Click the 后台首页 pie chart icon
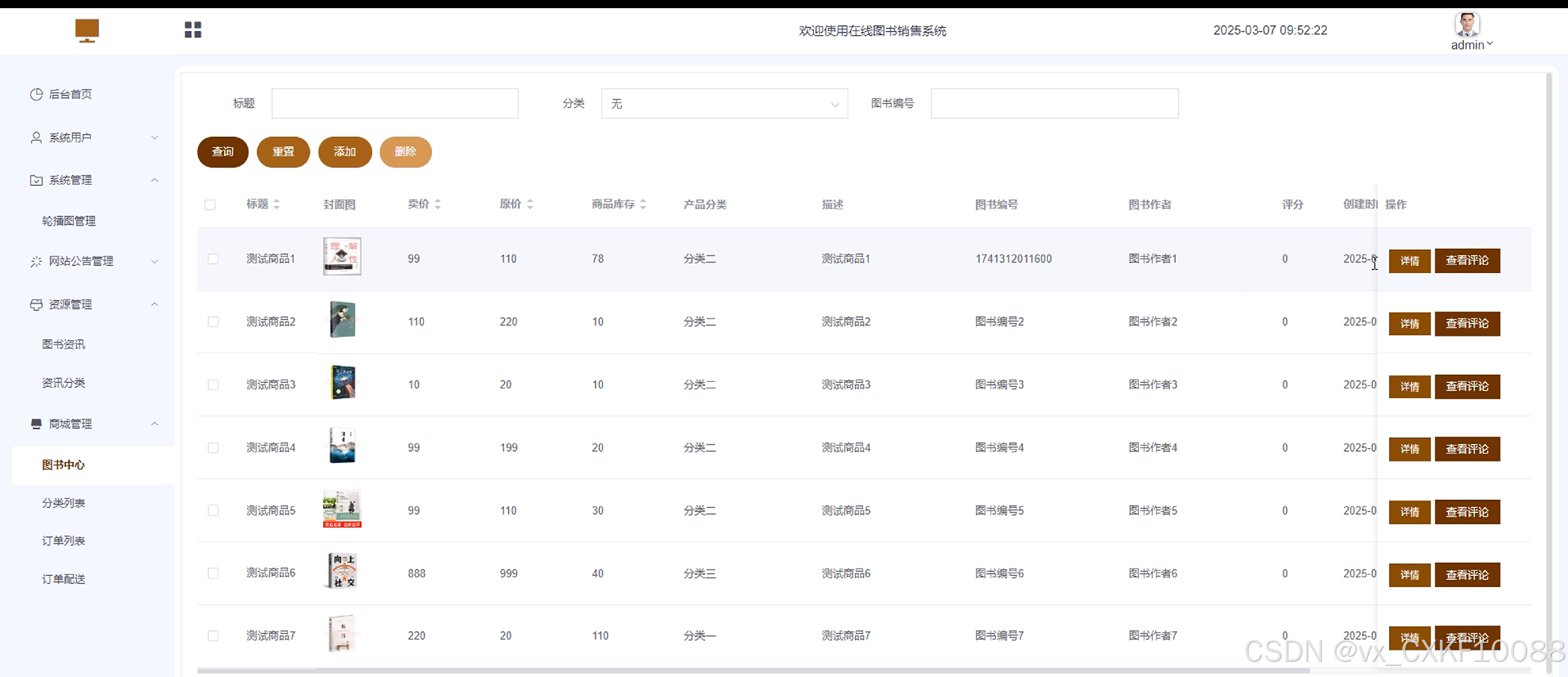Image resolution: width=1568 pixels, height=677 pixels. 37,94
